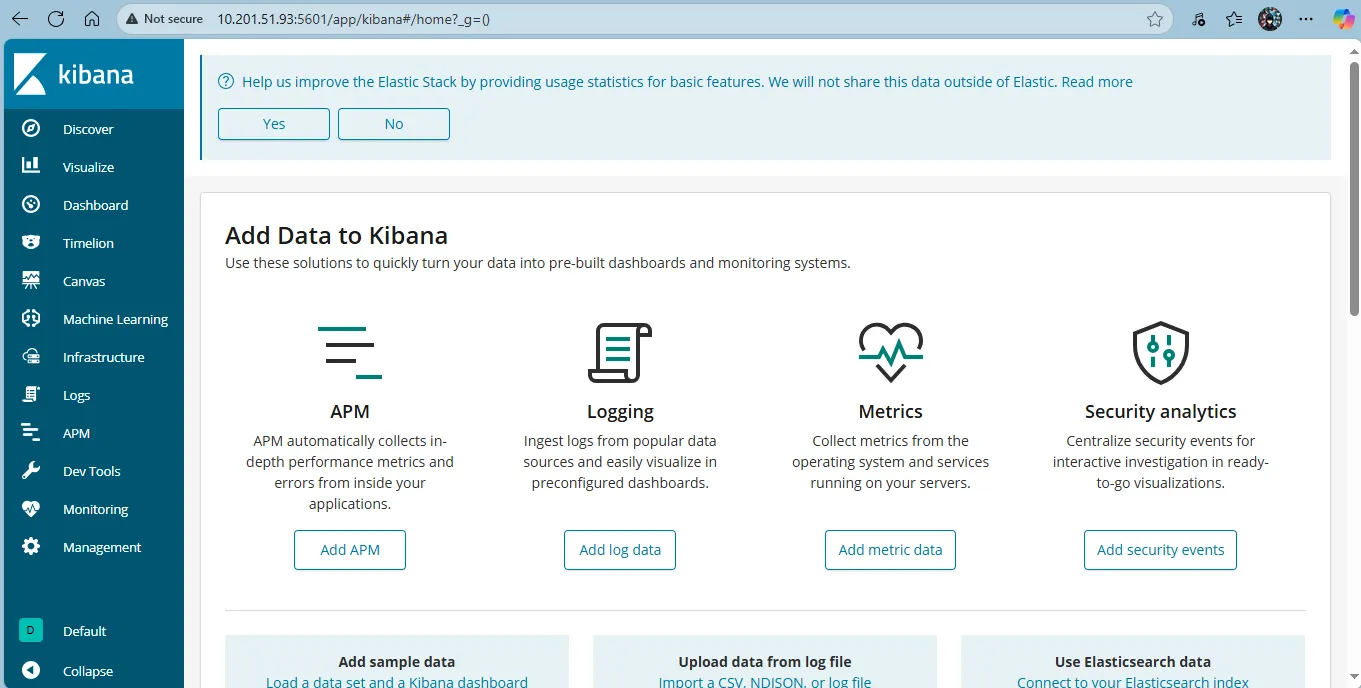1361x688 pixels.
Task: Go to browser home icon
Action: click(x=92, y=18)
